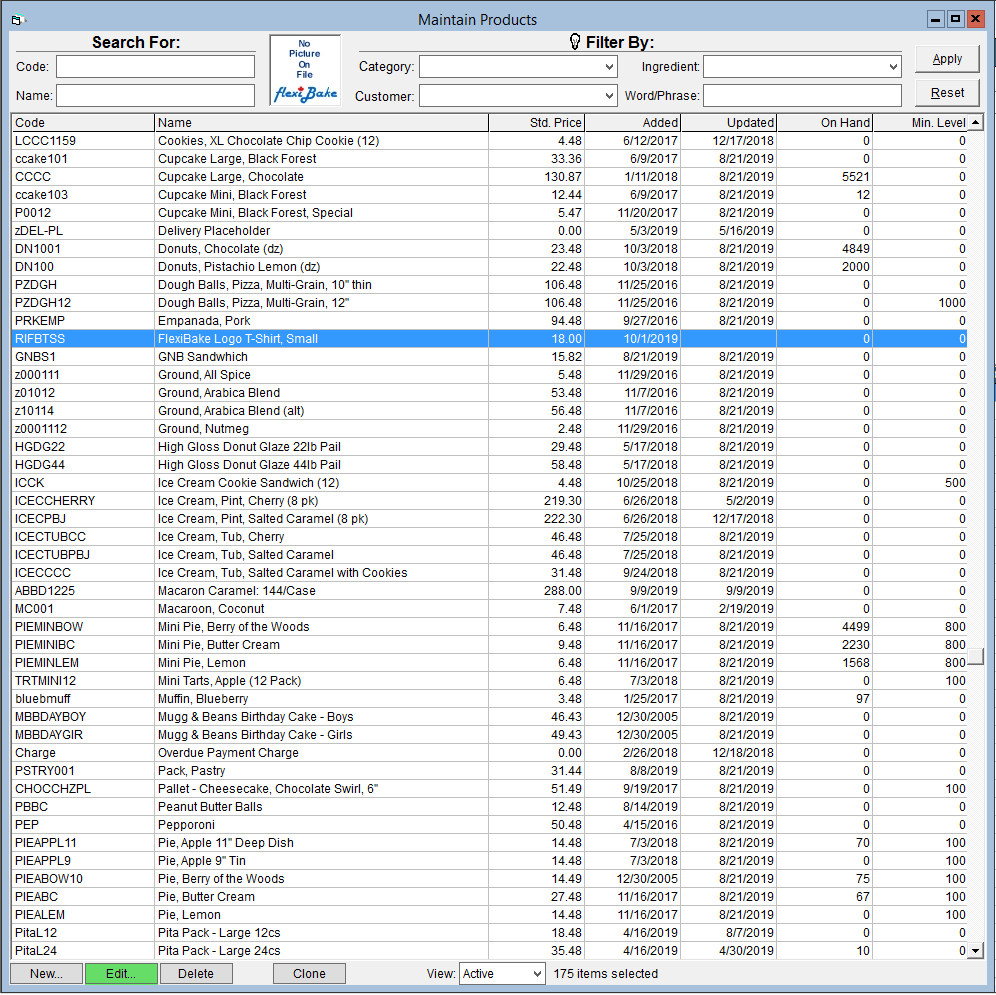Select row Peanut Butter Balls
996x995 pixels.
(x=490, y=807)
